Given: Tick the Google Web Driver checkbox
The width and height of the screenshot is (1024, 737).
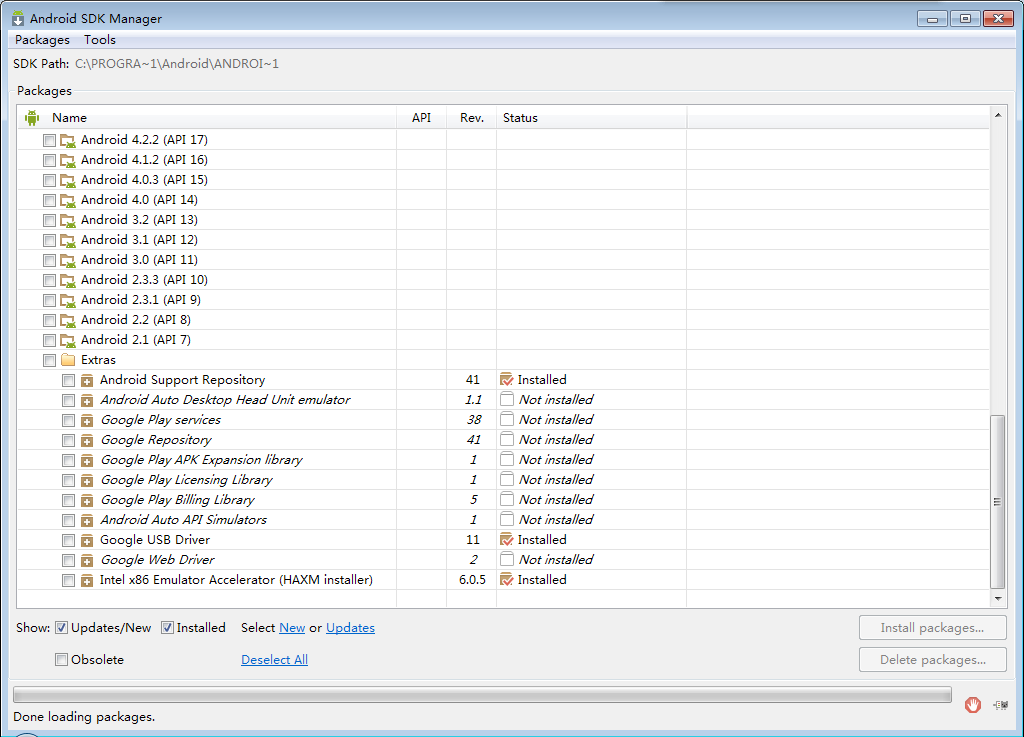Looking at the screenshot, I should tap(68, 561).
